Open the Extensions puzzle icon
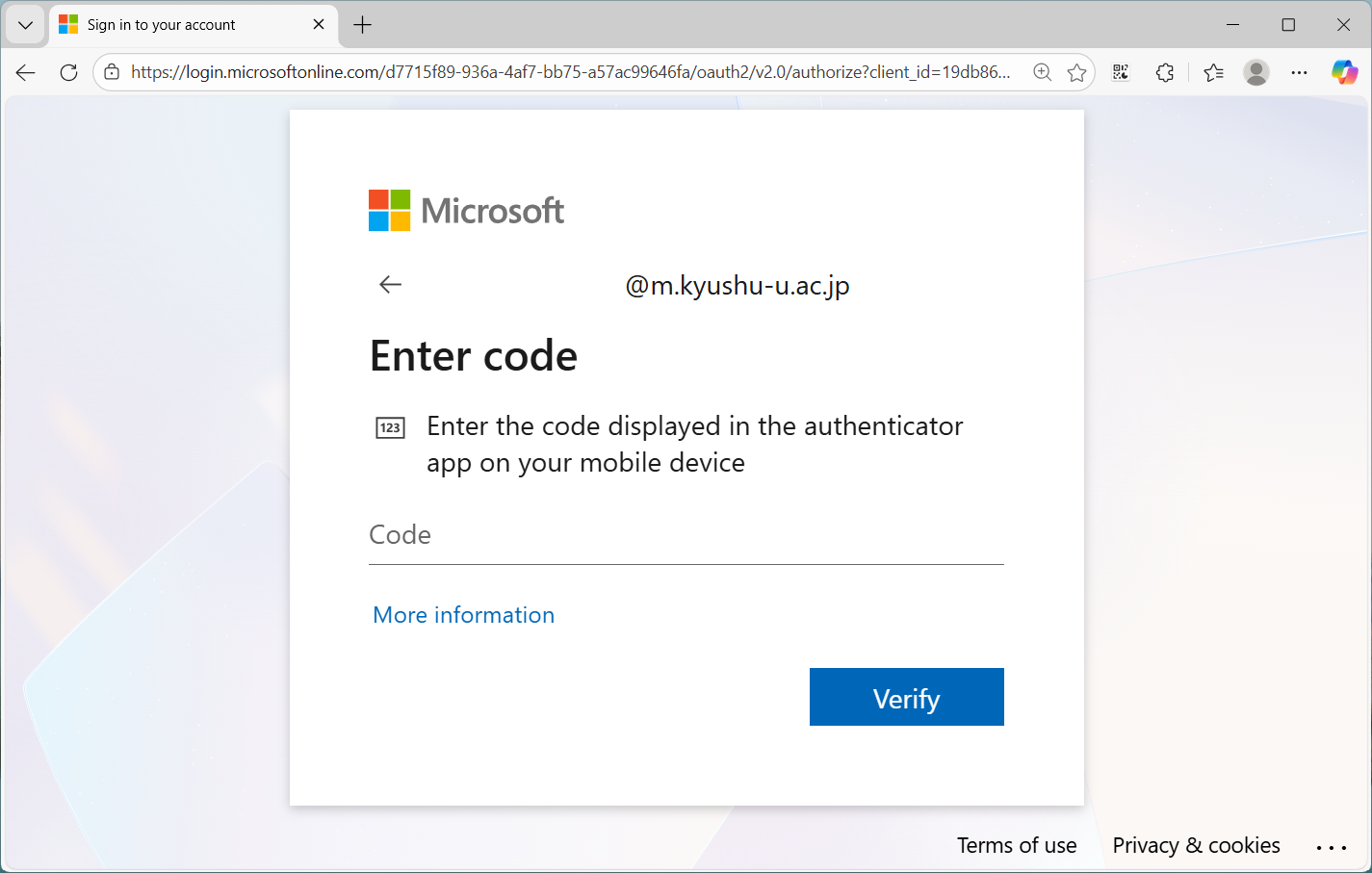Screen dimensions: 1372x873 pos(1165,72)
